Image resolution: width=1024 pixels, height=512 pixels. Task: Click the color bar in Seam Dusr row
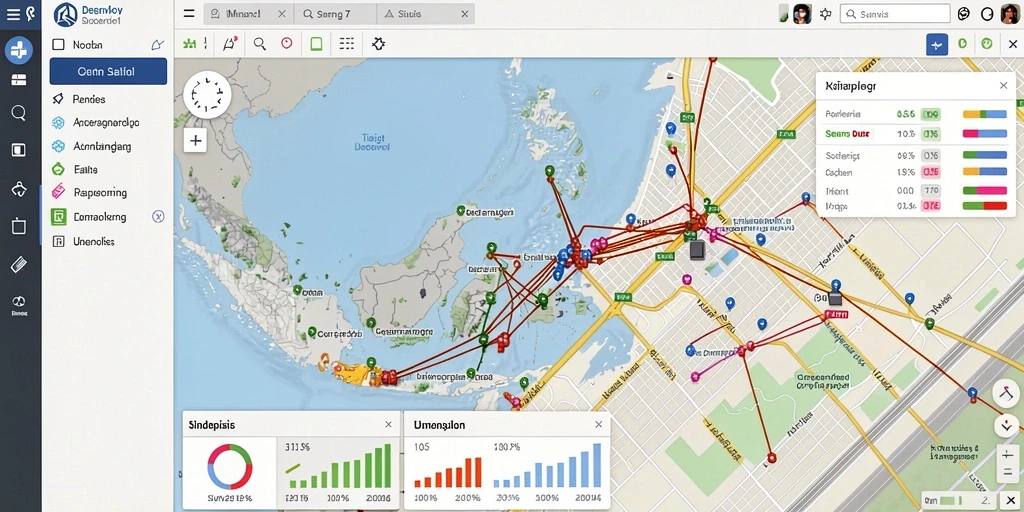(x=985, y=134)
